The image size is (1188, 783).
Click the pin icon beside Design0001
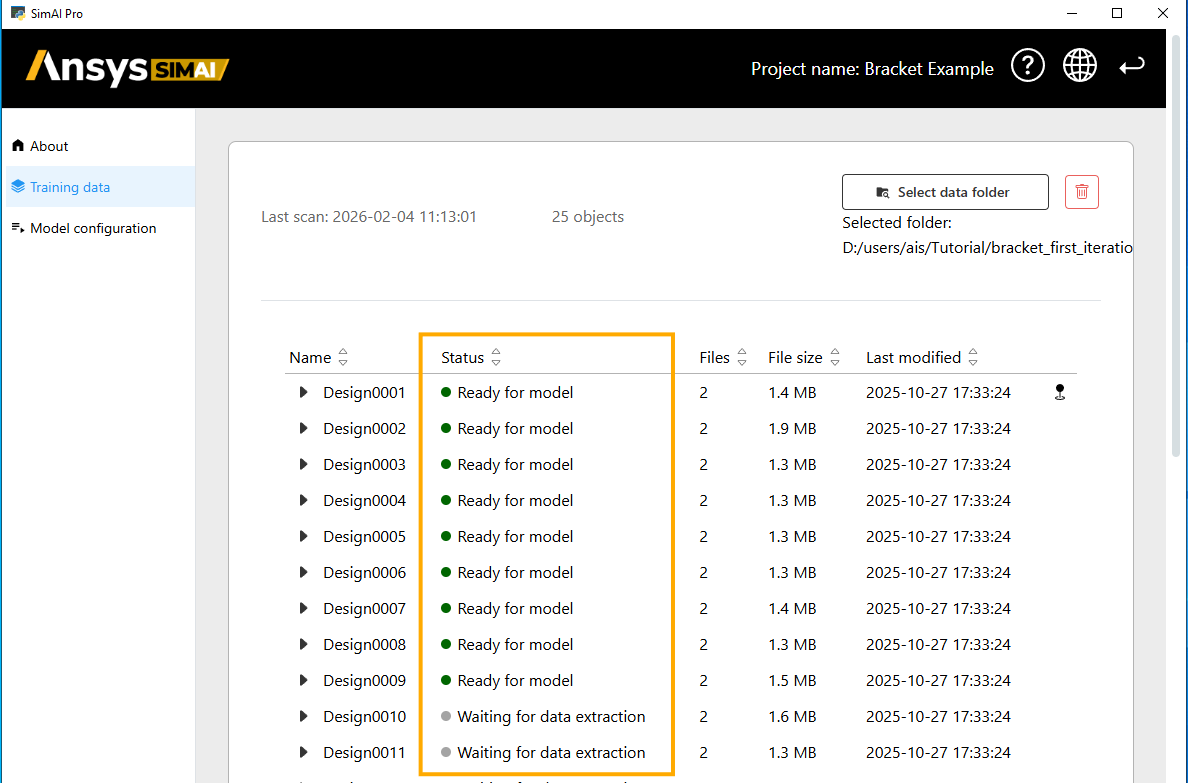[x=1060, y=393]
